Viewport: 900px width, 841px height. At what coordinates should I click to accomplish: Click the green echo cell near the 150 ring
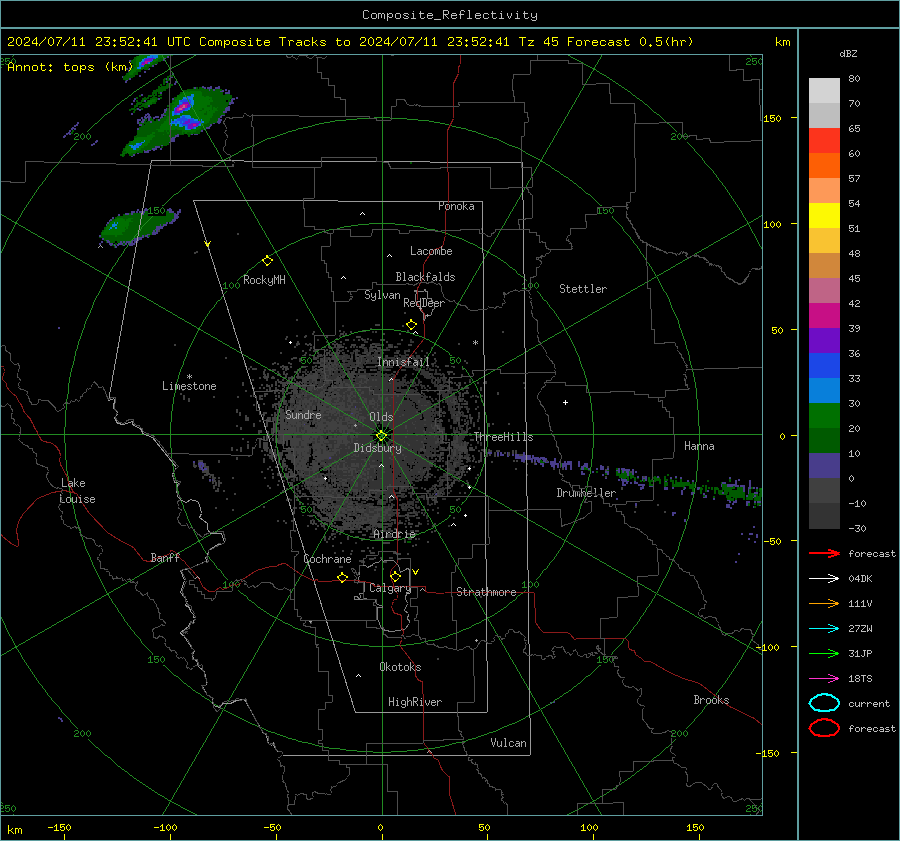click(139, 226)
